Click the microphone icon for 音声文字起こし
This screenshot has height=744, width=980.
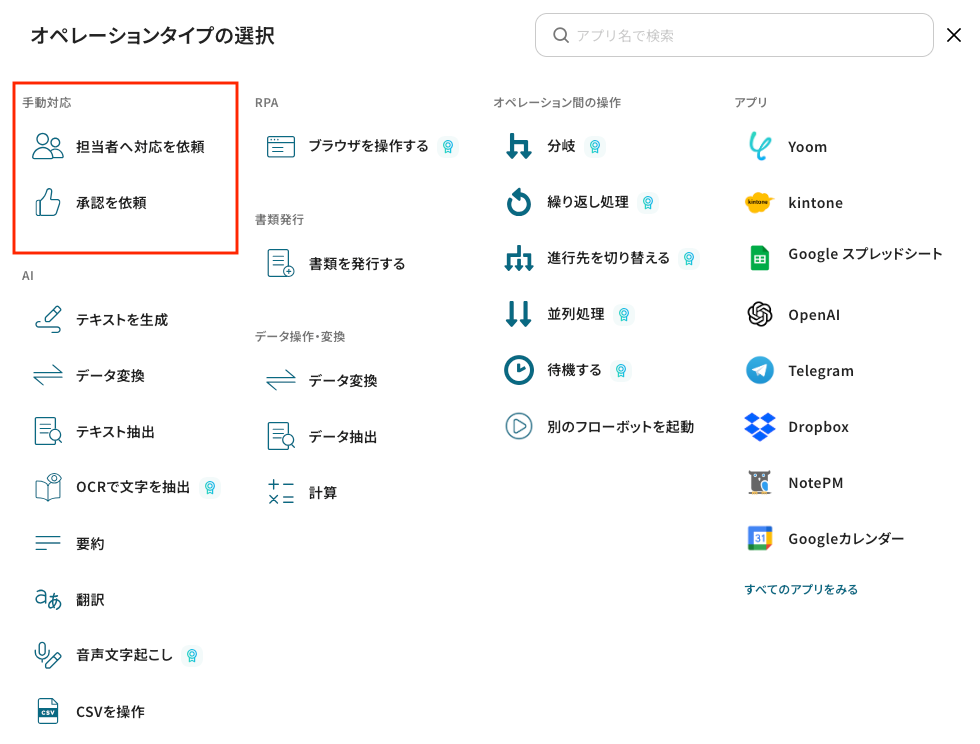[48, 656]
